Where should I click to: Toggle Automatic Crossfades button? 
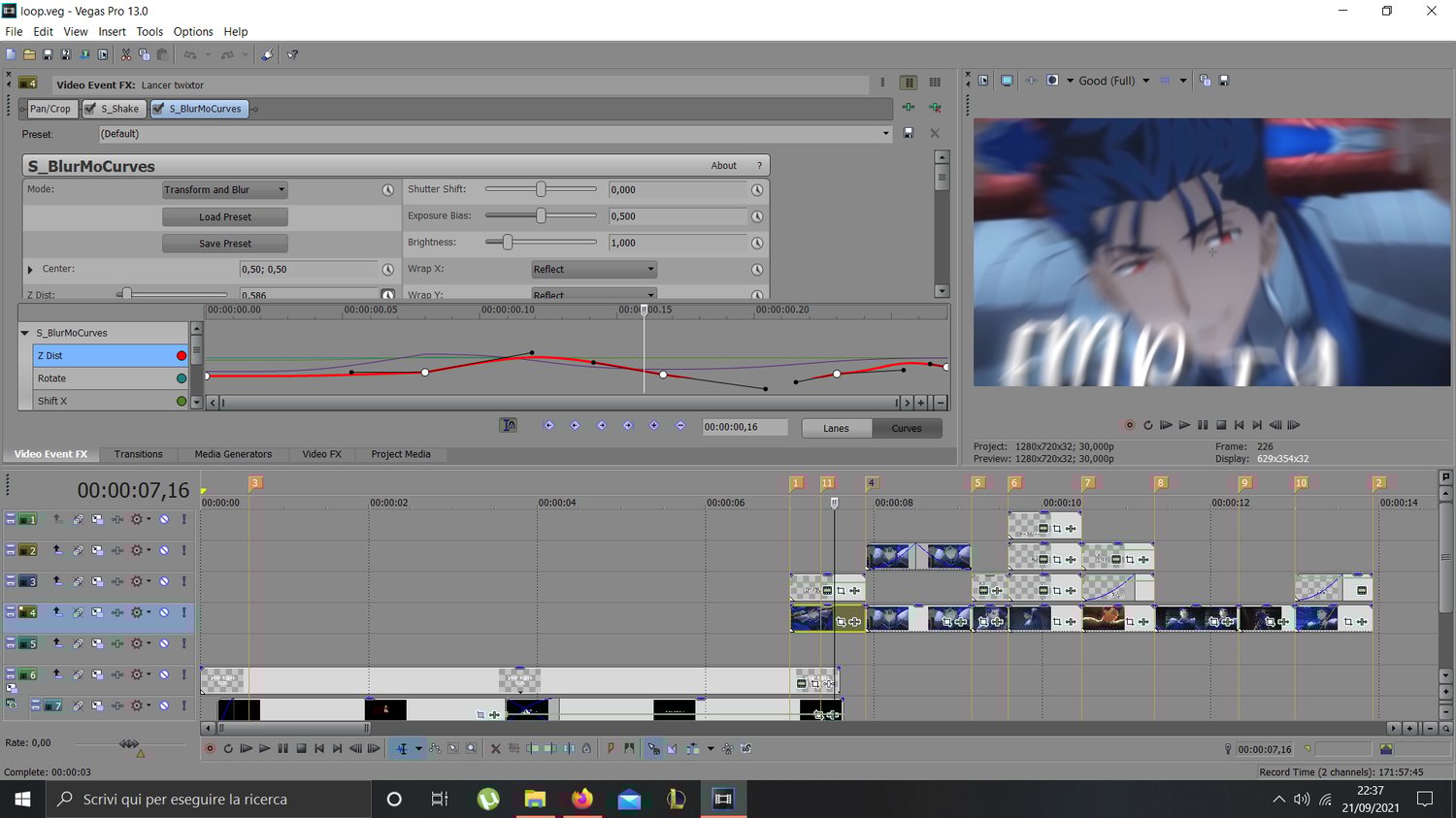[672, 748]
